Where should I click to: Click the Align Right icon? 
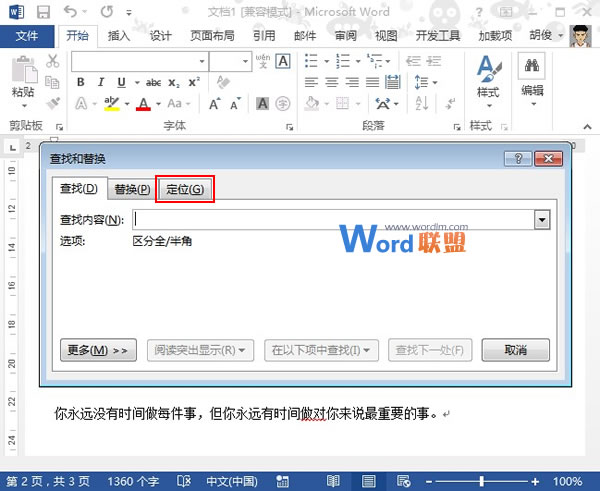[352, 82]
